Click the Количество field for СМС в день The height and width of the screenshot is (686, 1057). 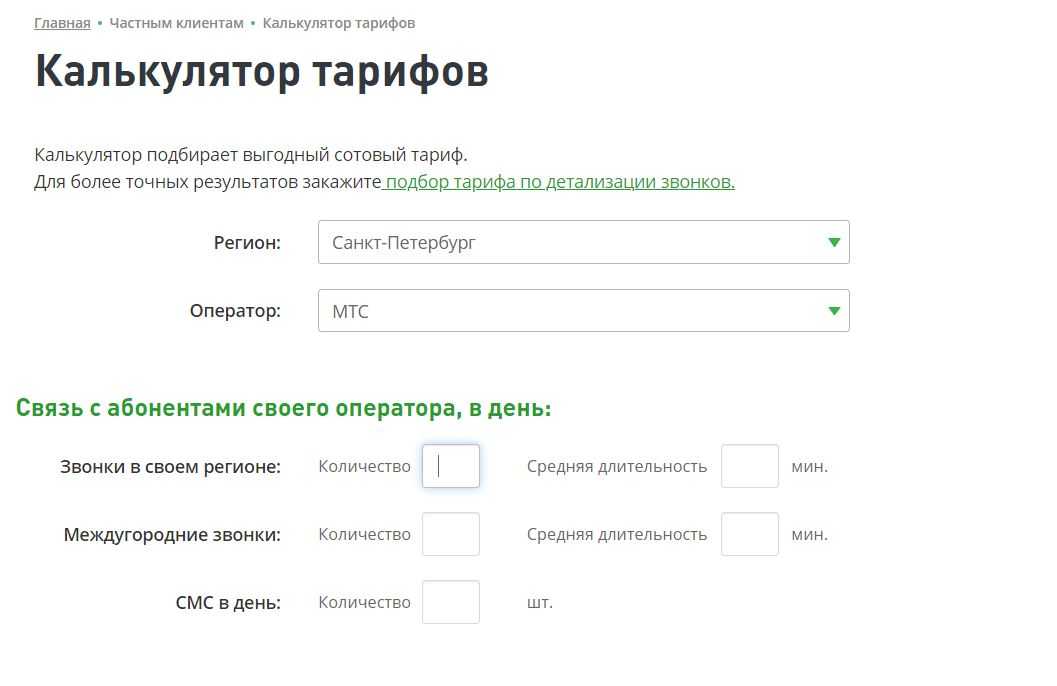click(x=451, y=602)
